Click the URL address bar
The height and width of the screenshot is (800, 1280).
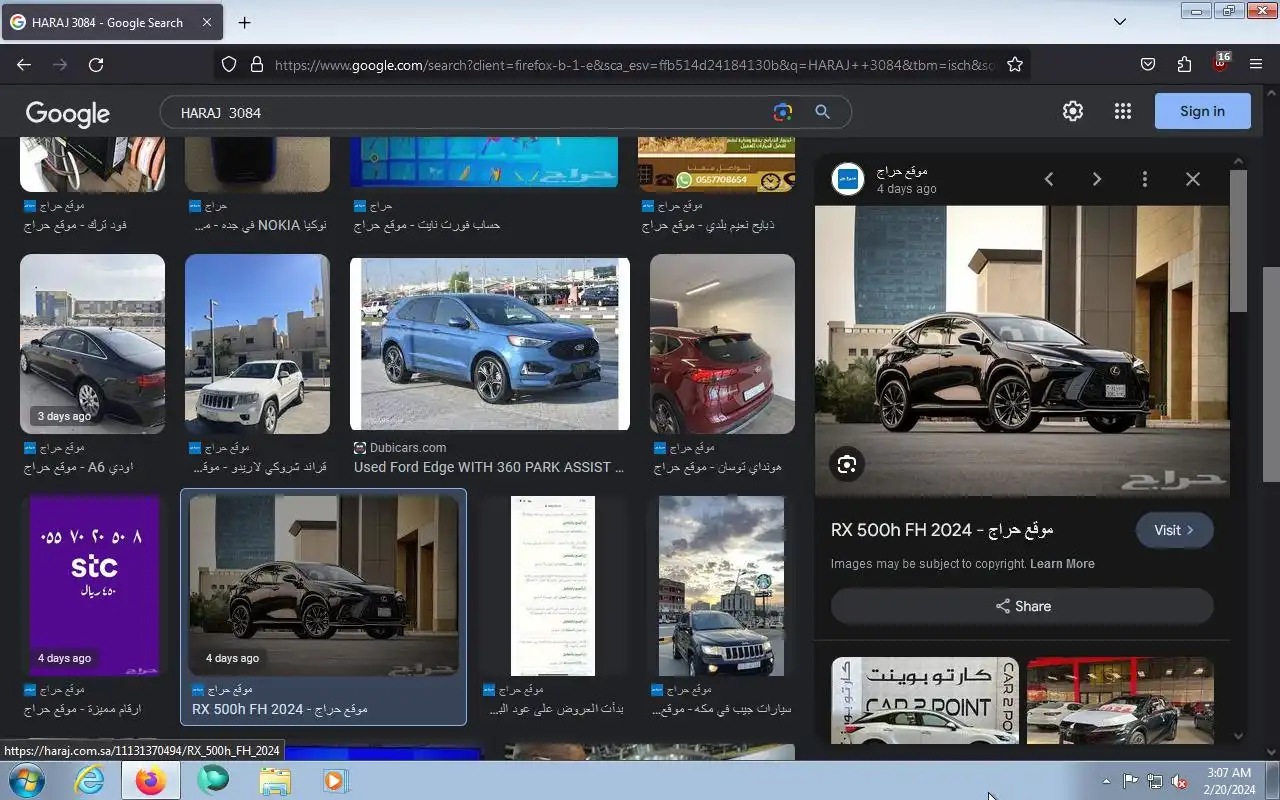coord(633,65)
